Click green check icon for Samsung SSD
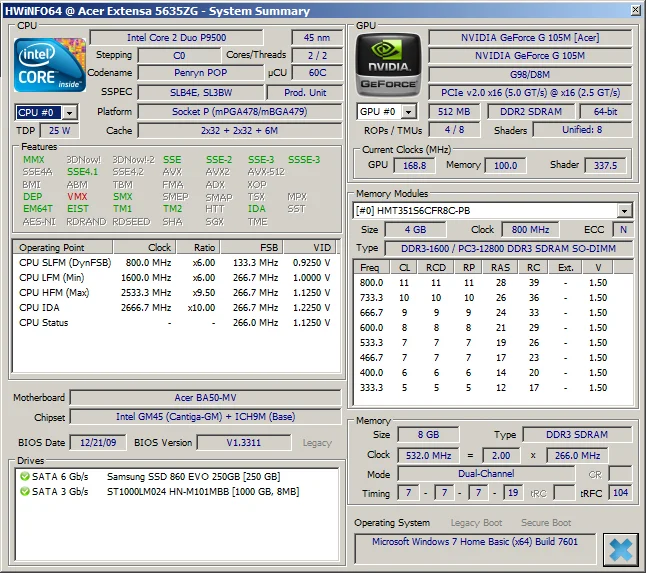Screen dimensions: 646x573 tap(25, 477)
